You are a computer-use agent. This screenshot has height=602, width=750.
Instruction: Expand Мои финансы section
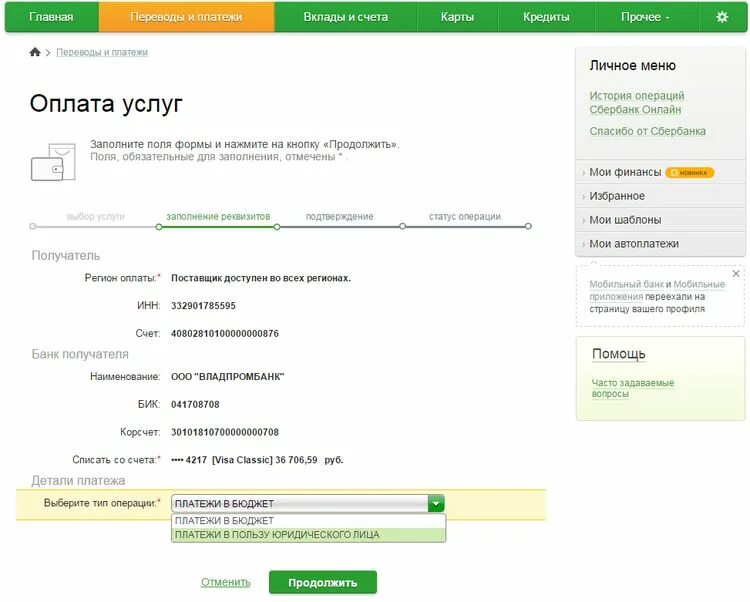pyautogui.click(x=625, y=172)
